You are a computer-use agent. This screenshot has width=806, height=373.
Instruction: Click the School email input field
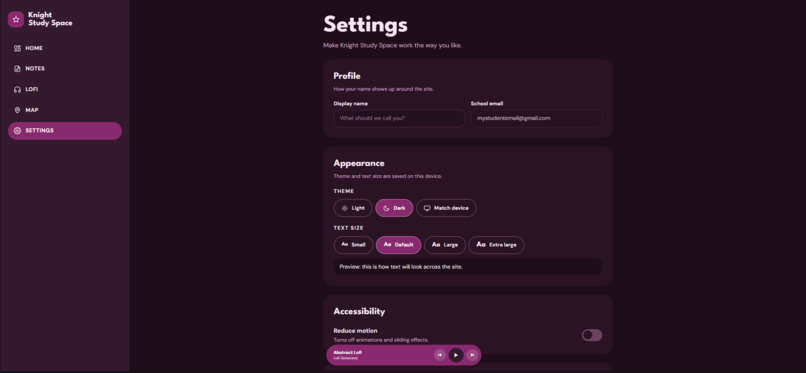[536, 118]
